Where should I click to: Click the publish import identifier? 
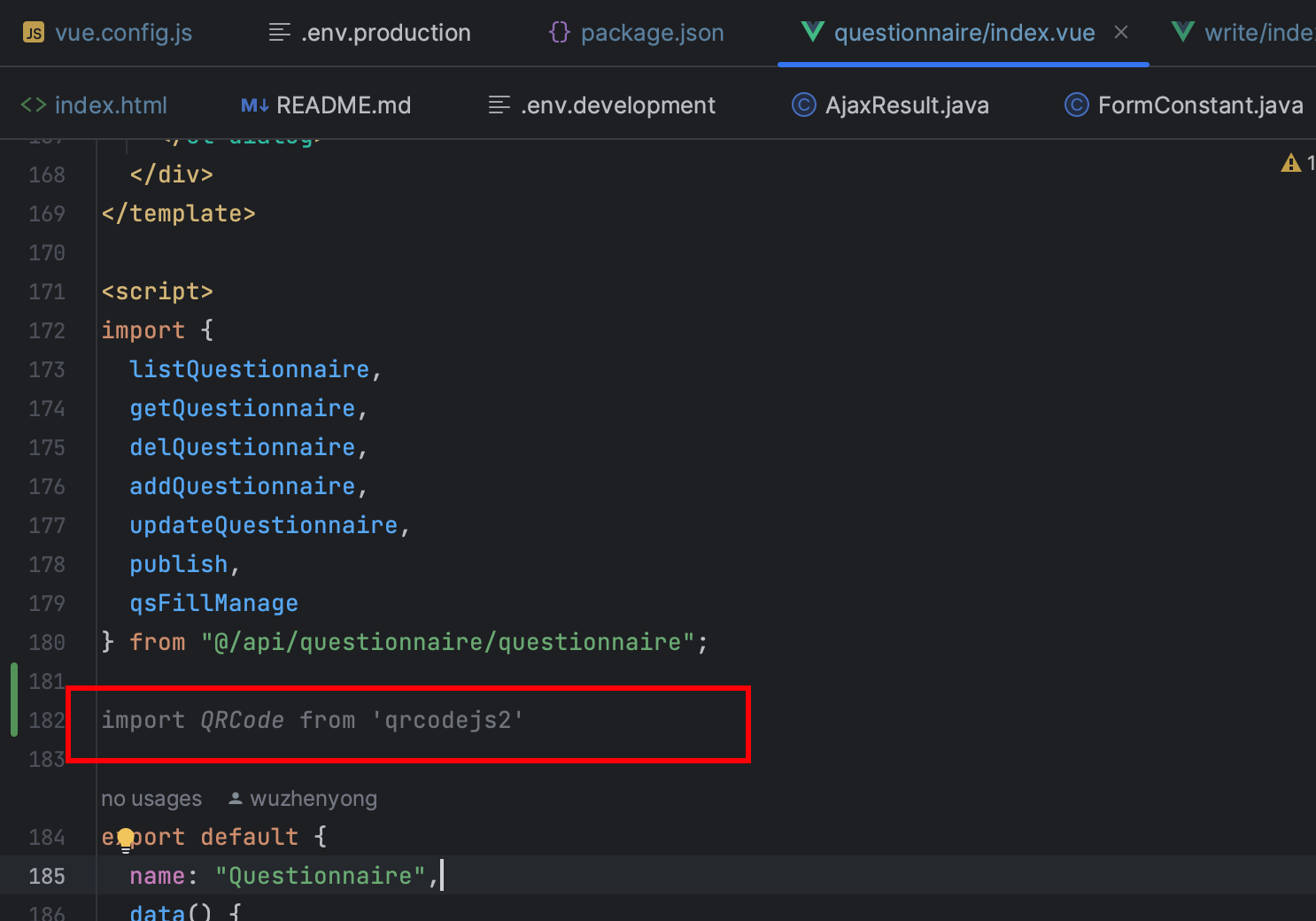(178, 564)
